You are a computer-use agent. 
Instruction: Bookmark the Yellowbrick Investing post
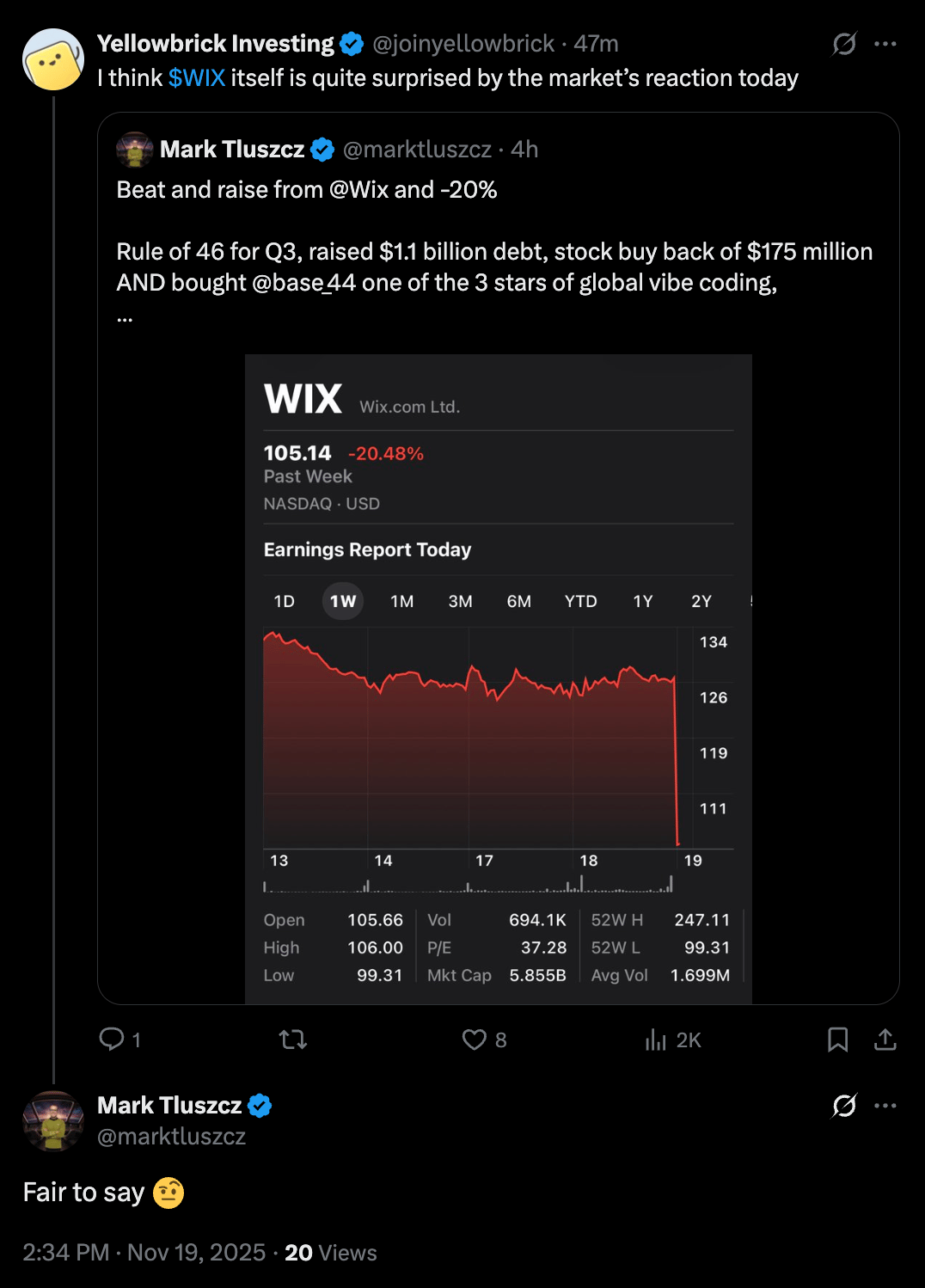click(837, 1040)
